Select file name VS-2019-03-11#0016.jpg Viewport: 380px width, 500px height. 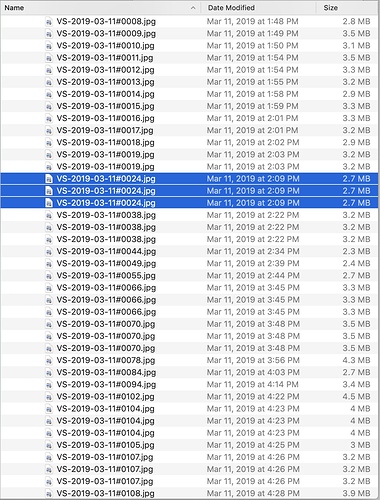pyautogui.click(x=105, y=118)
